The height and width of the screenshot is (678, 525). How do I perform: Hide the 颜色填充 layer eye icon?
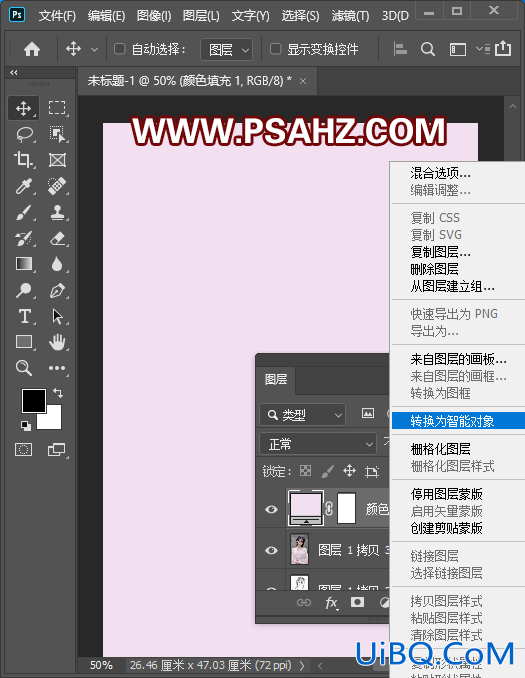(271, 509)
